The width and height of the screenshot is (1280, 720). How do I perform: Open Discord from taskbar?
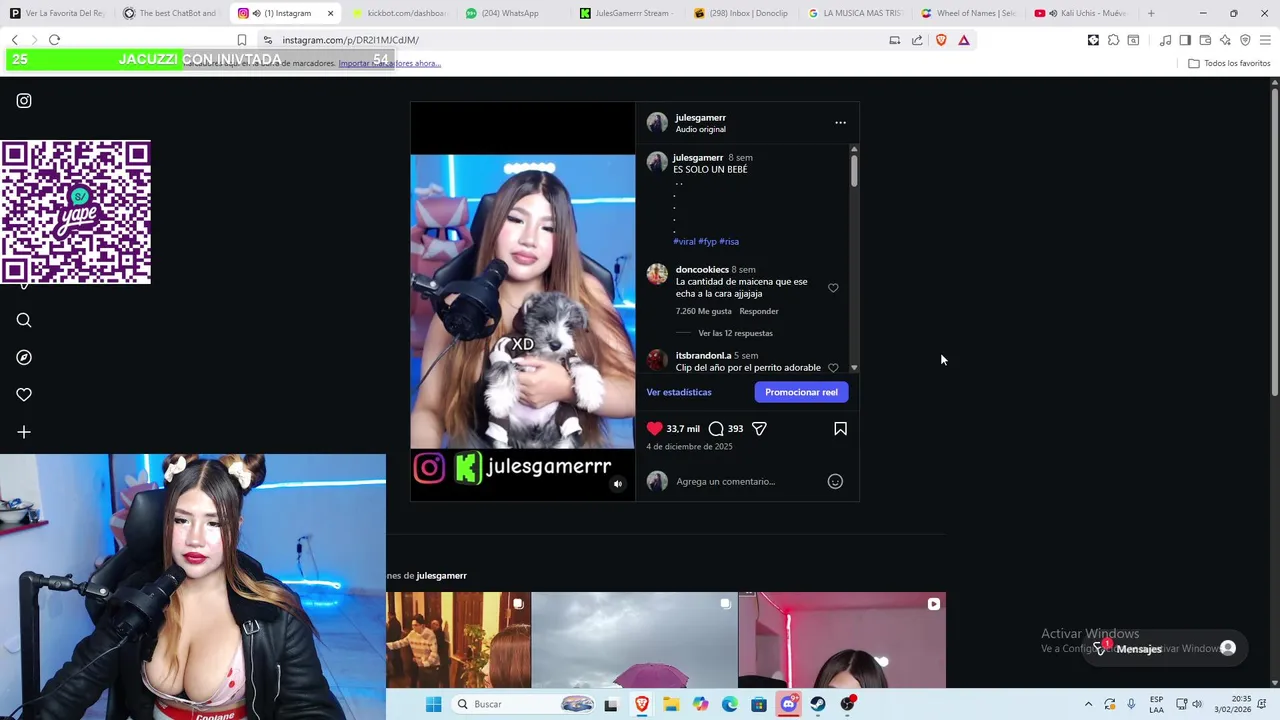(x=788, y=704)
